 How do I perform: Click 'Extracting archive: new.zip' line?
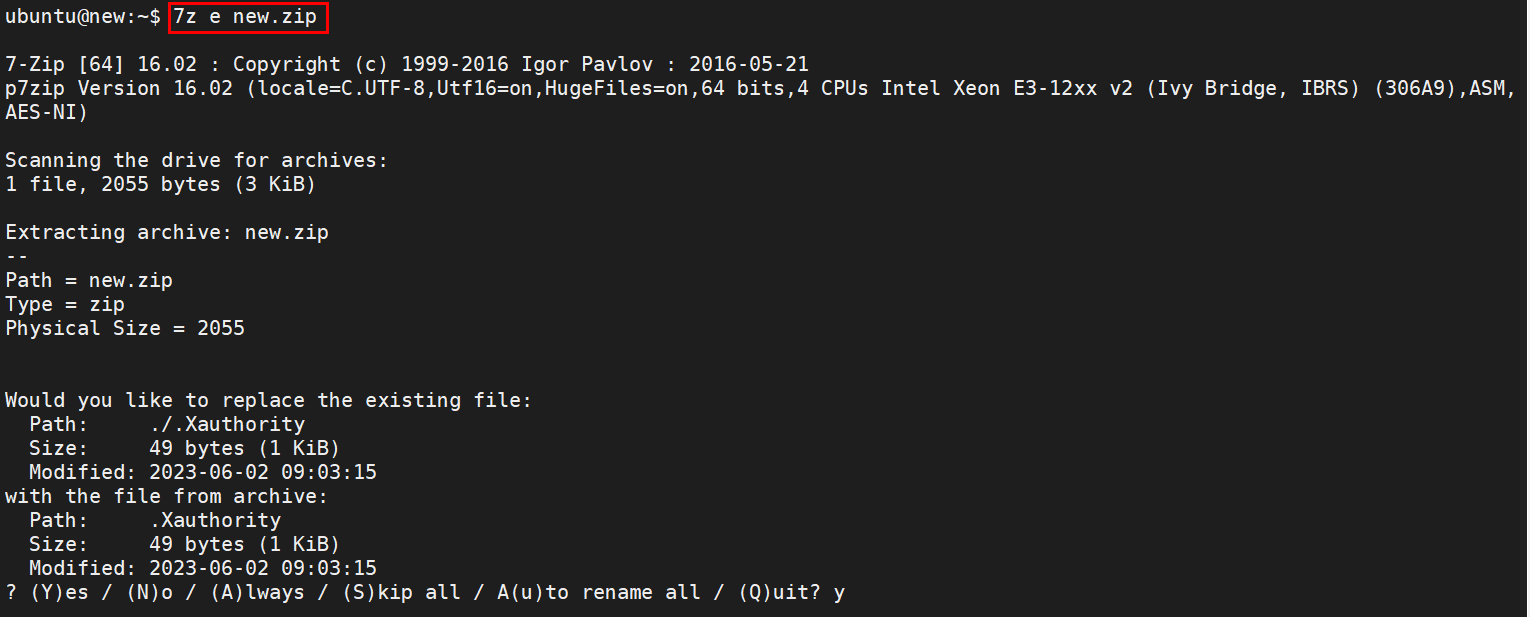click(x=167, y=232)
